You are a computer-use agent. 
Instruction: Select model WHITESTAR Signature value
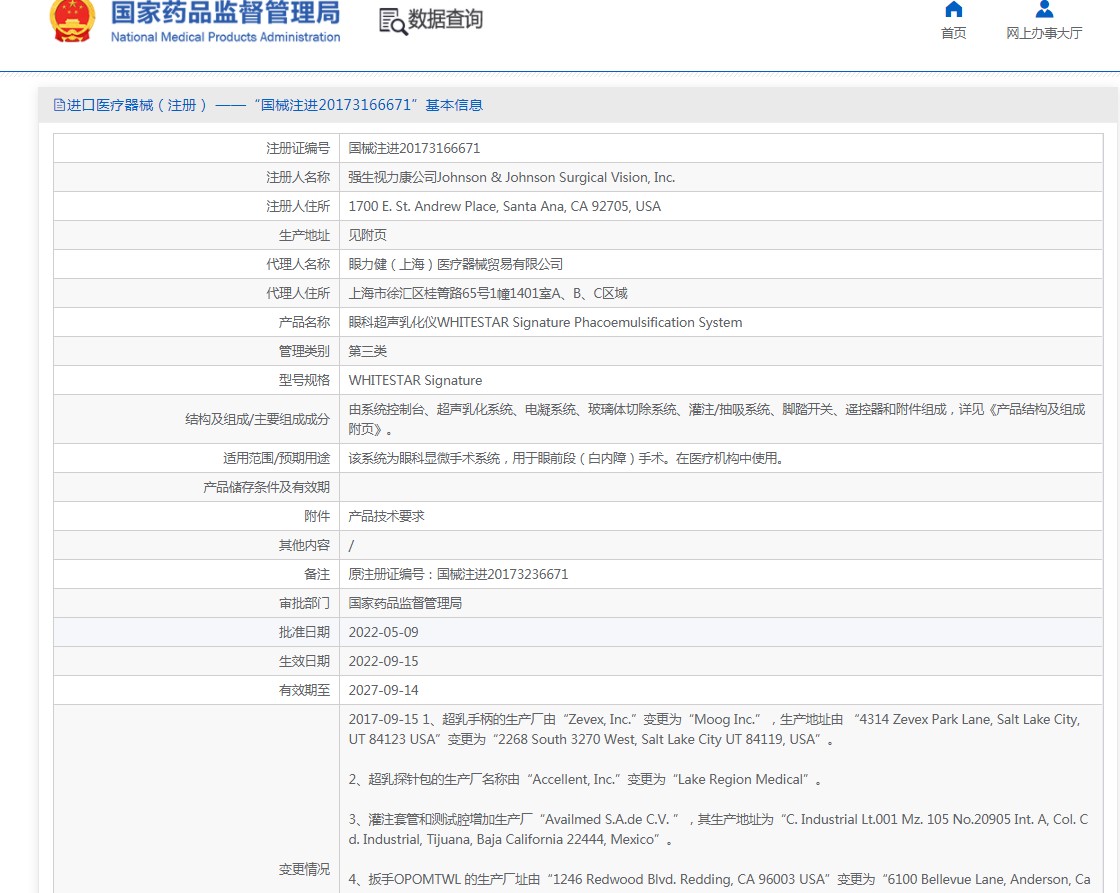point(415,381)
